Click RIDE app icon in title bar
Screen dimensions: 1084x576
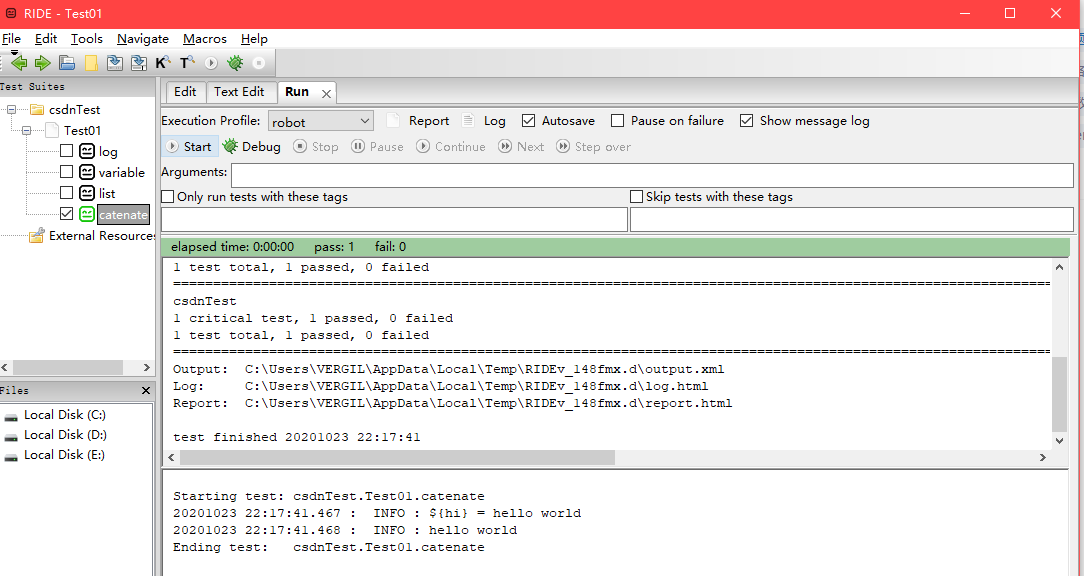pos(11,13)
